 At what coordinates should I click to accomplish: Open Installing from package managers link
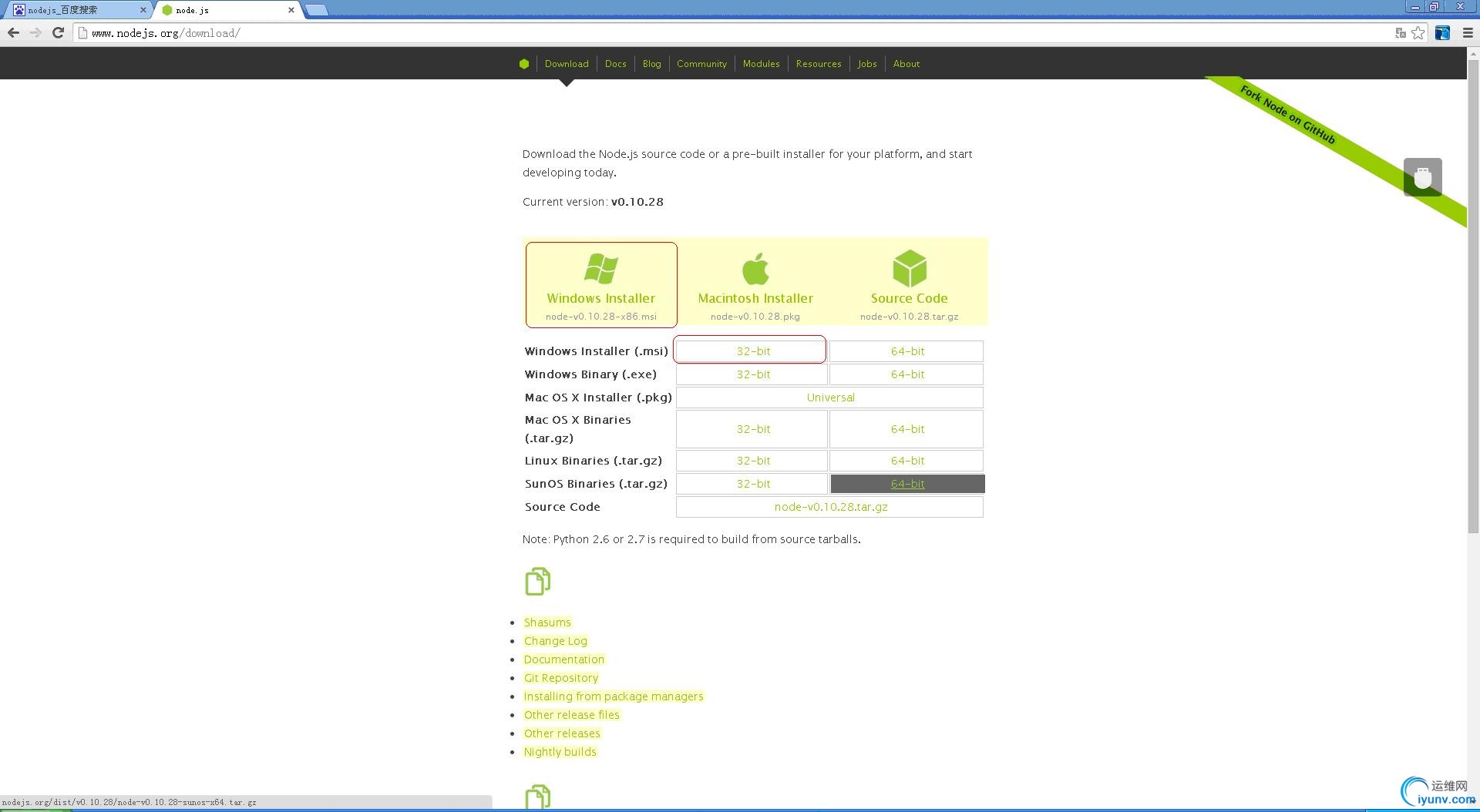tap(613, 696)
